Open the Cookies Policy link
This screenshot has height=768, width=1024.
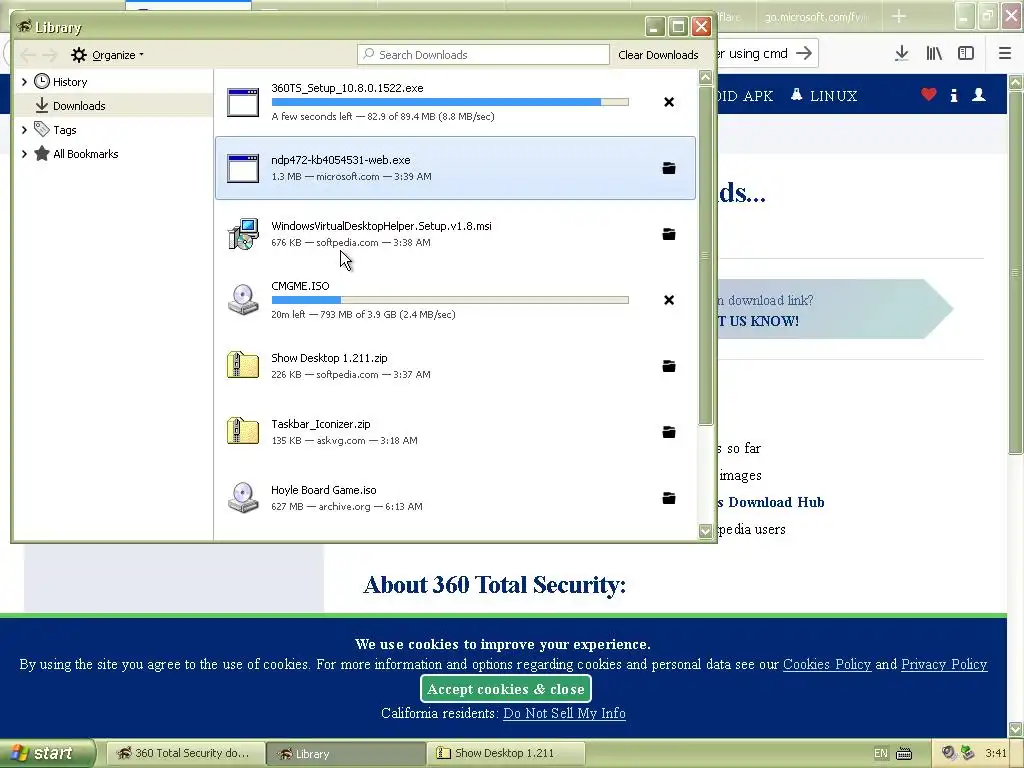coord(827,664)
